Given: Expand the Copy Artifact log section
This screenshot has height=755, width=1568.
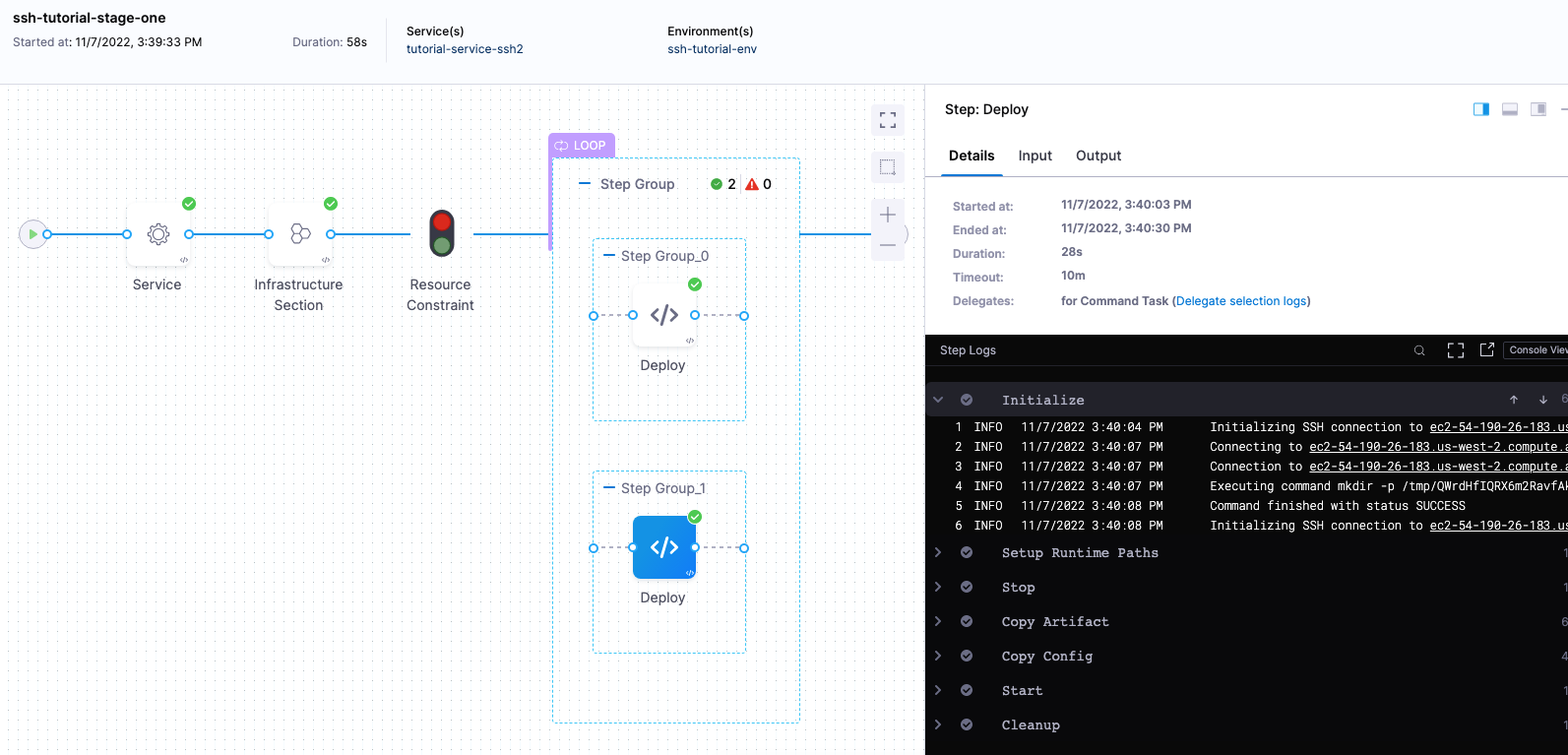Looking at the screenshot, I should pos(938,622).
